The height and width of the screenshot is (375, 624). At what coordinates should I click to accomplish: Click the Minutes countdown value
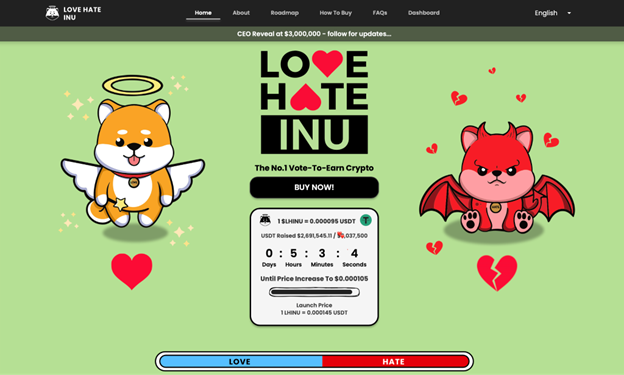point(322,253)
